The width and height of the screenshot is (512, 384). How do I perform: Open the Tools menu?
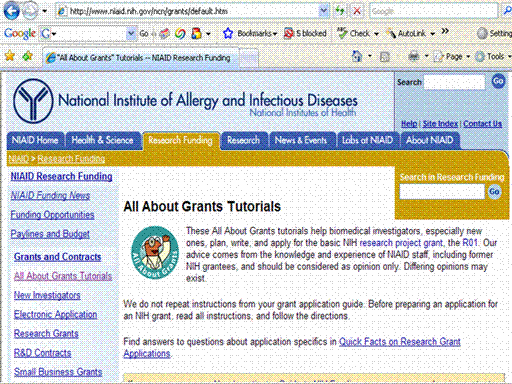point(493,57)
